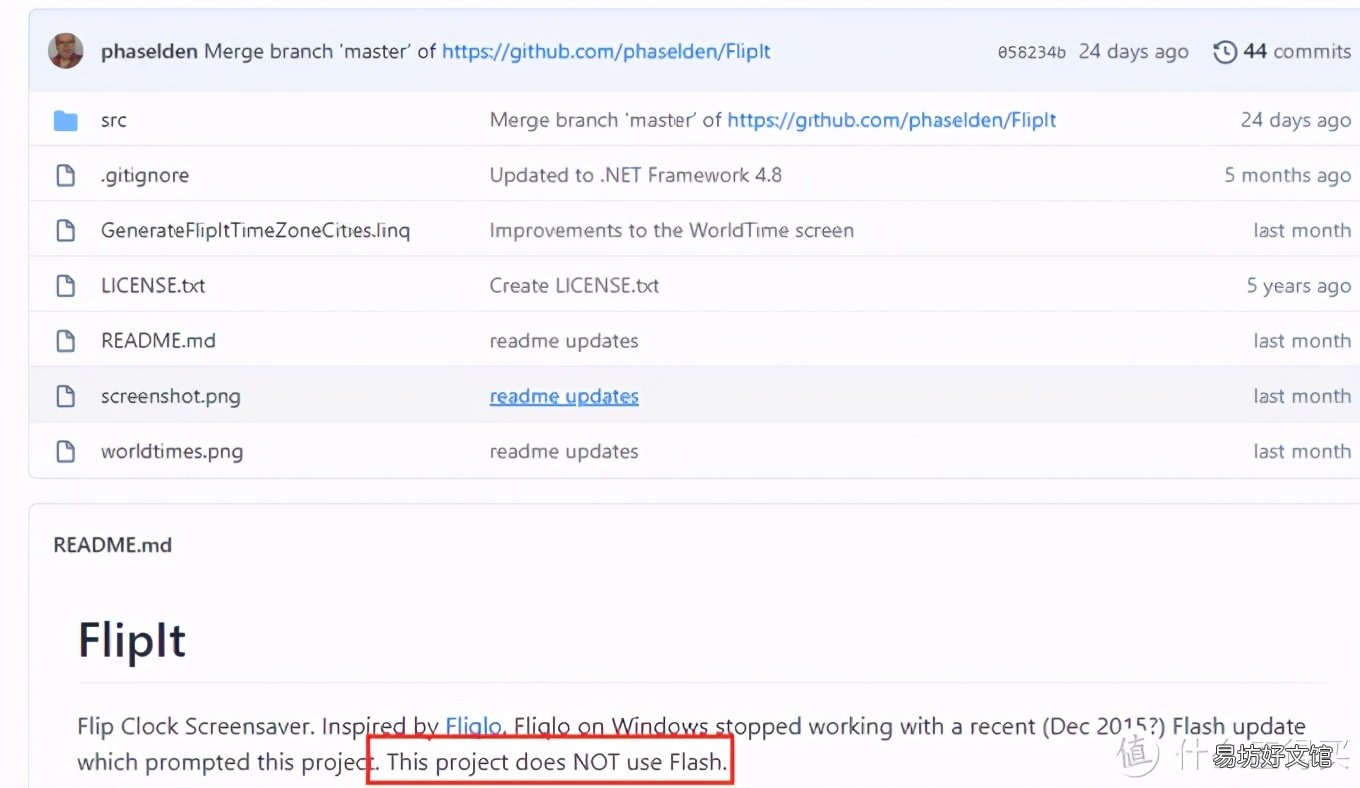Open the 'readme updates' commit on README.md row
1360x788 pixels.
[x=564, y=341]
